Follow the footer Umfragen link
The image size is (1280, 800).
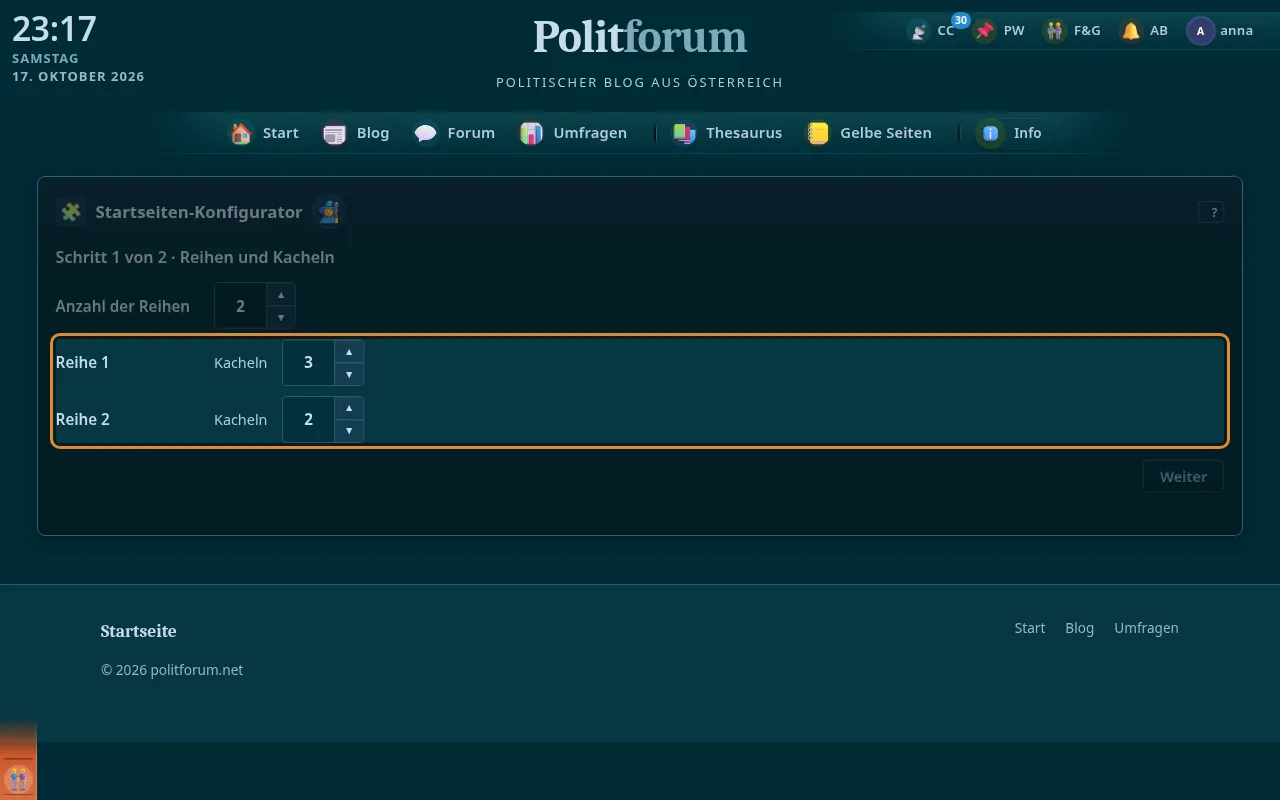pos(1146,628)
